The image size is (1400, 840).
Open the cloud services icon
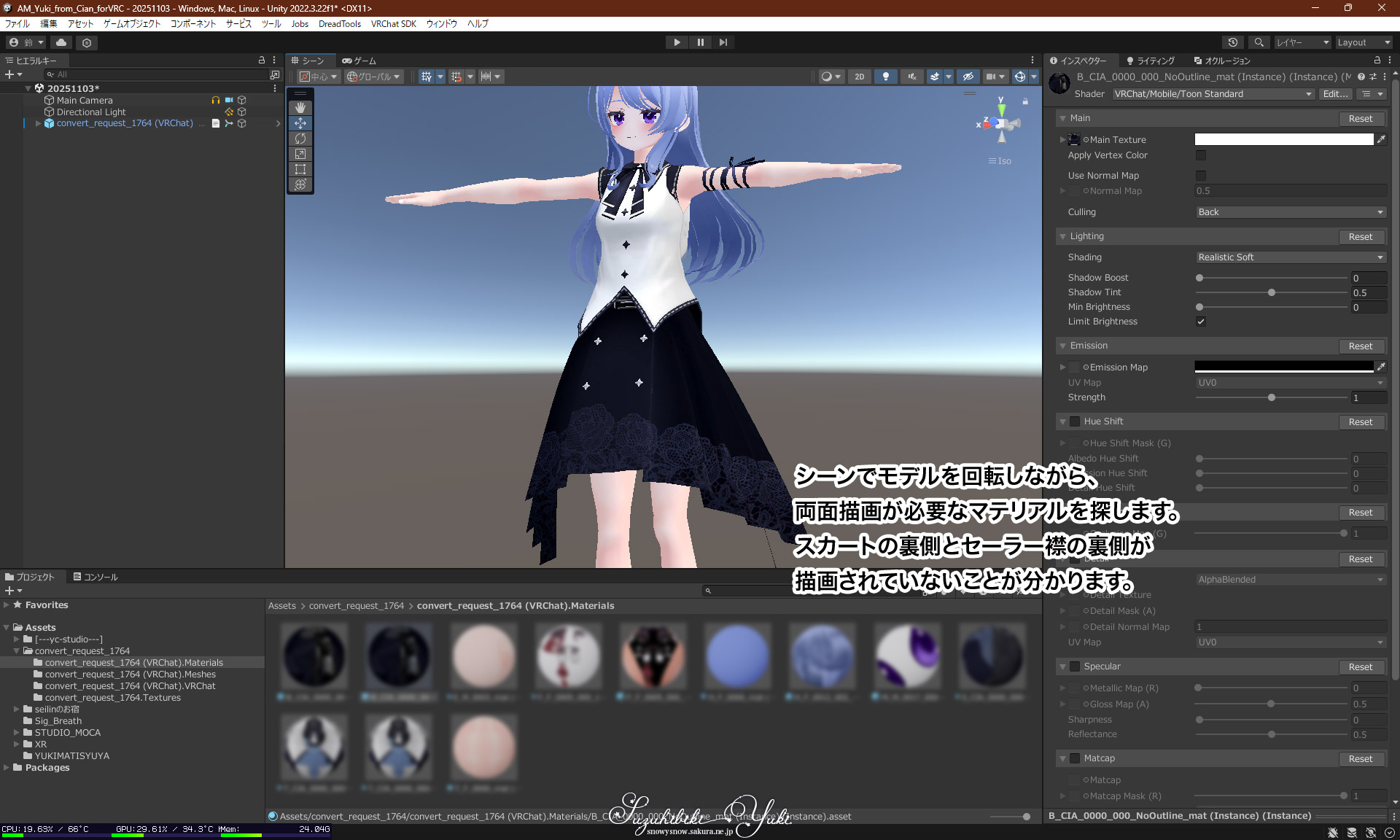pos(61,42)
